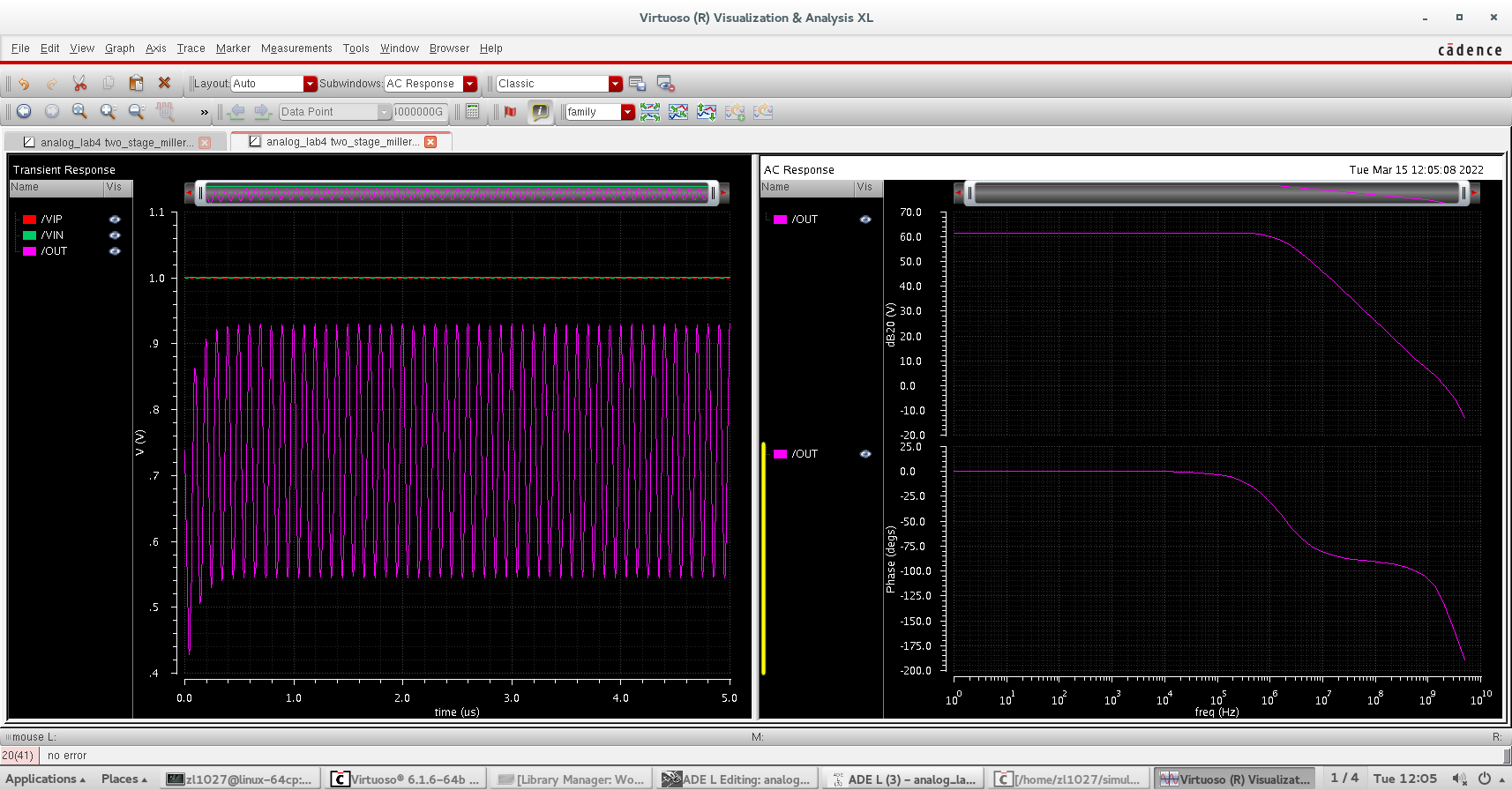Image resolution: width=1512 pixels, height=790 pixels.
Task: Click the previous data point arrow
Action: pyautogui.click(x=236, y=111)
